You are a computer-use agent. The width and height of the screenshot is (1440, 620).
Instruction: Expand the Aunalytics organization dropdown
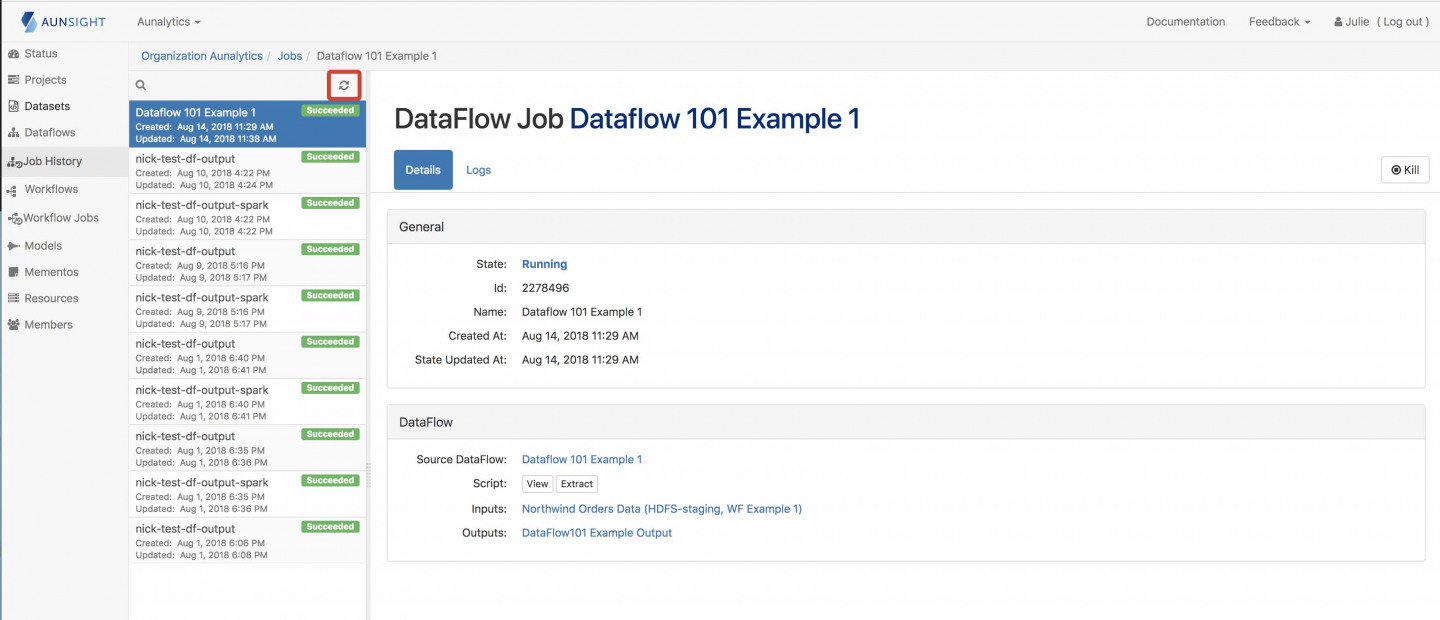168,21
